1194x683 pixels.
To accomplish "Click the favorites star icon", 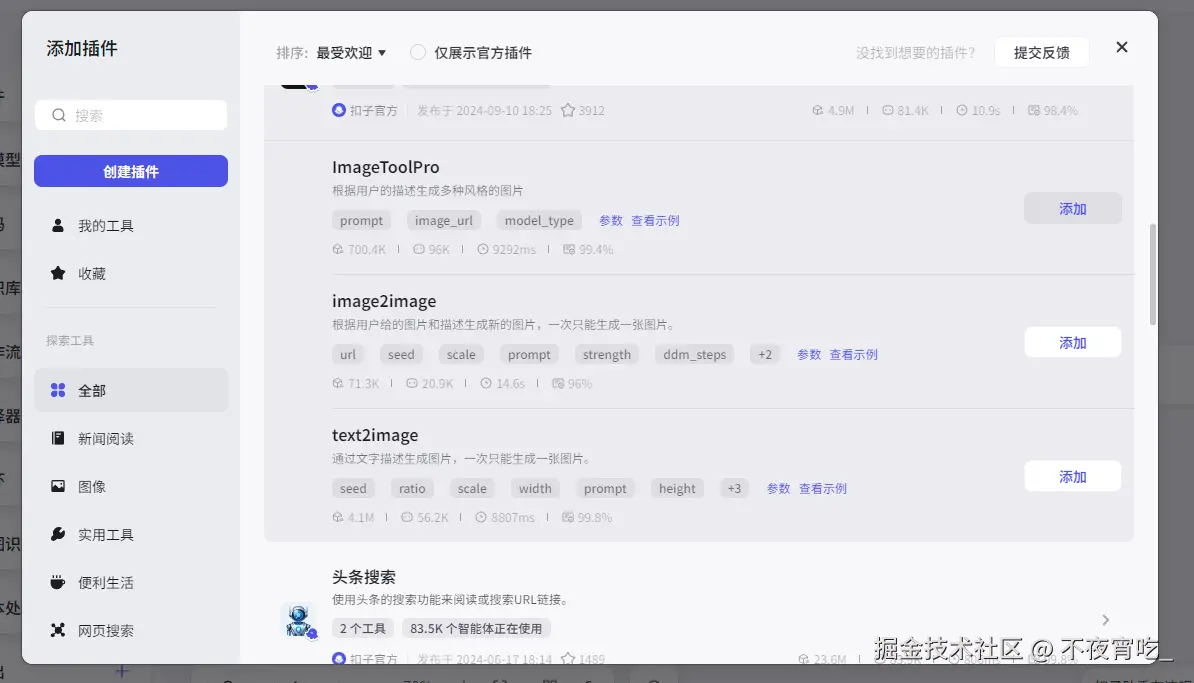I will 58,273.
